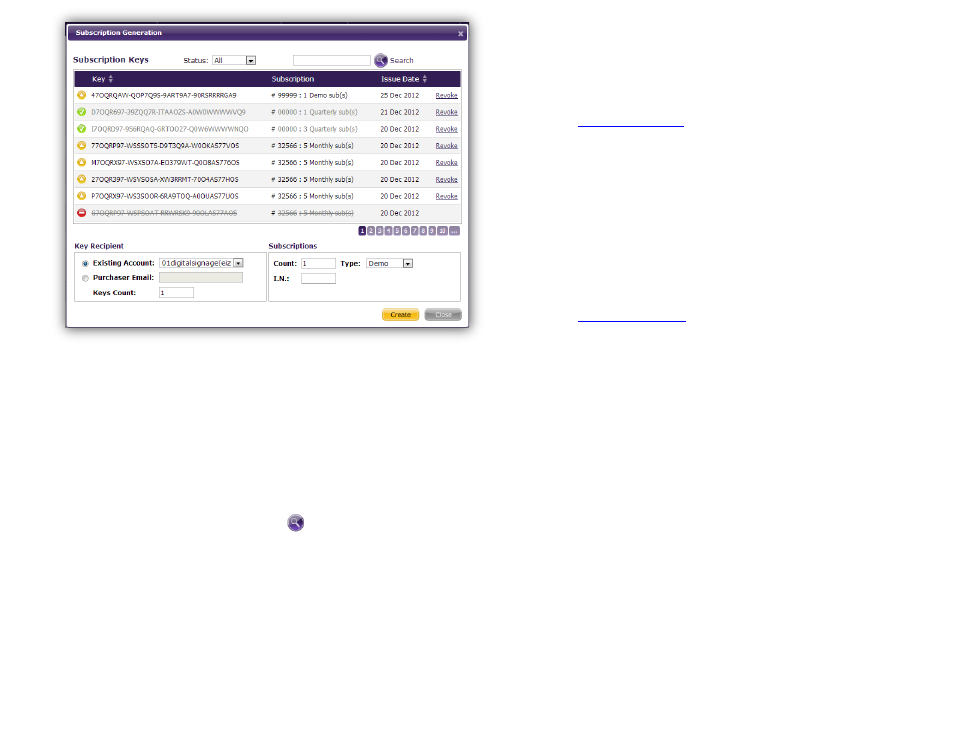Image resolution: width=954 pixels, height=737 pixels.
Task: Go to page 8 of subscription keys
Action: (x=423, y=231)
